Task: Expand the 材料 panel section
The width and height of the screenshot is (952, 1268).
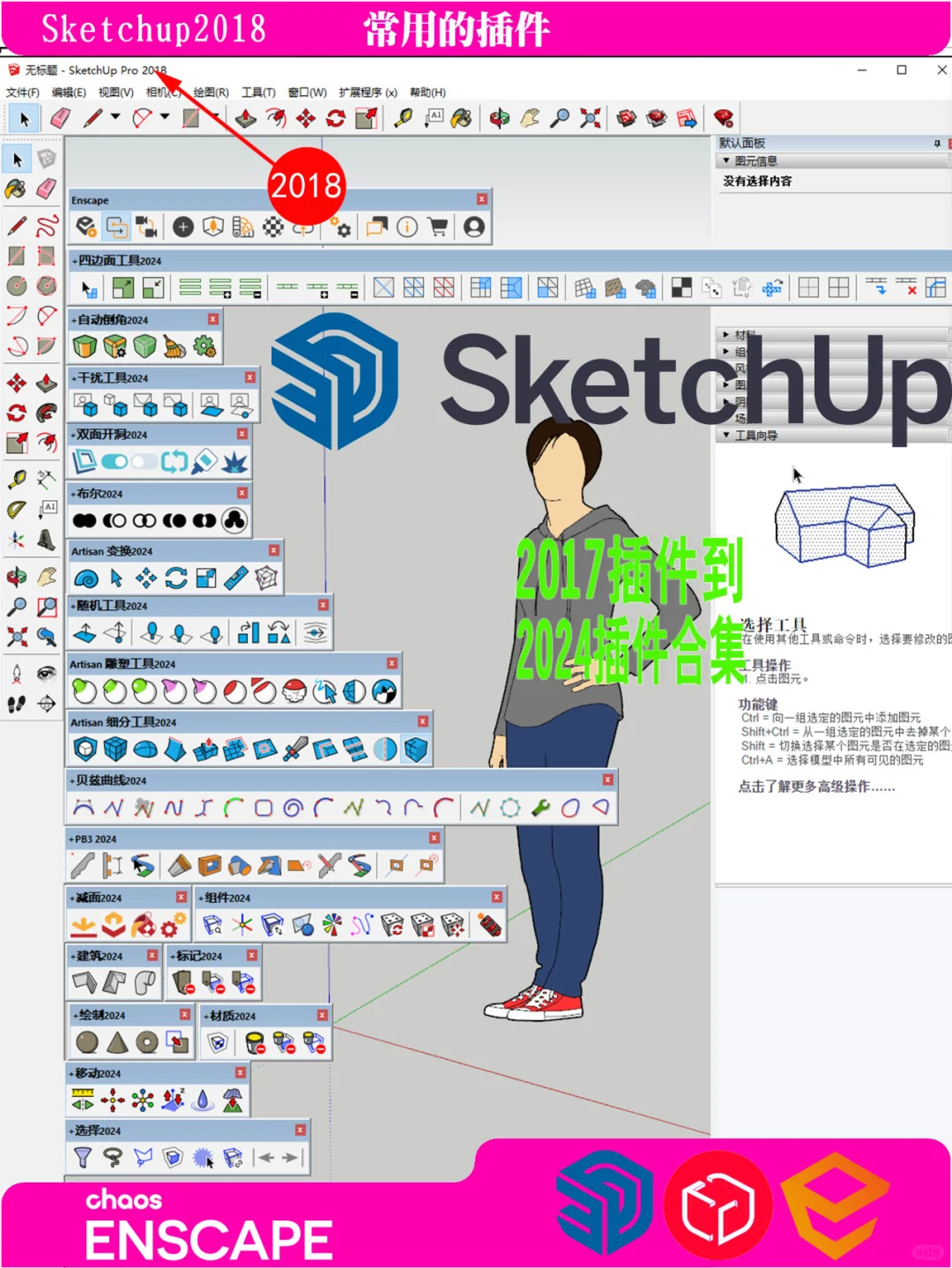Action: pos(725,335)
